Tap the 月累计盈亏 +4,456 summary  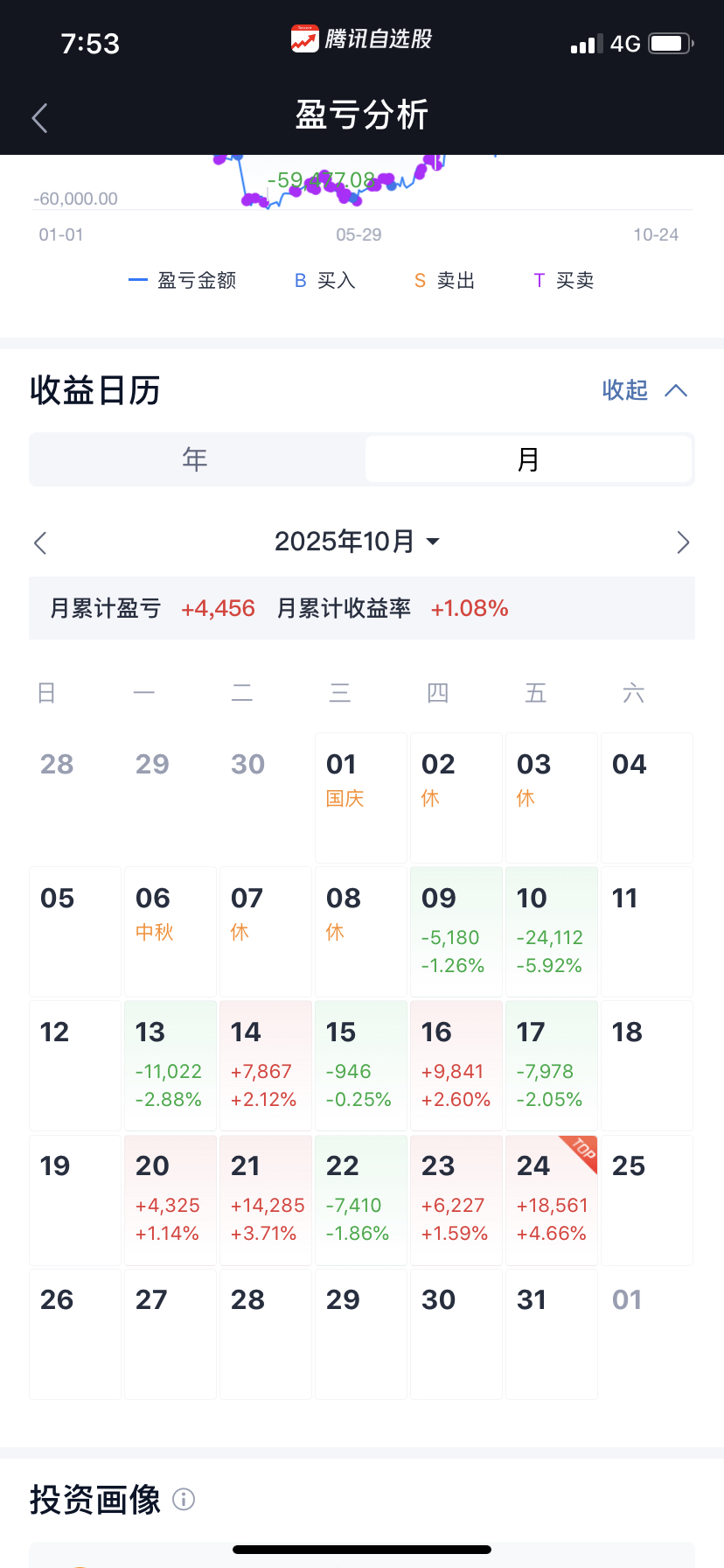[153, 608]
